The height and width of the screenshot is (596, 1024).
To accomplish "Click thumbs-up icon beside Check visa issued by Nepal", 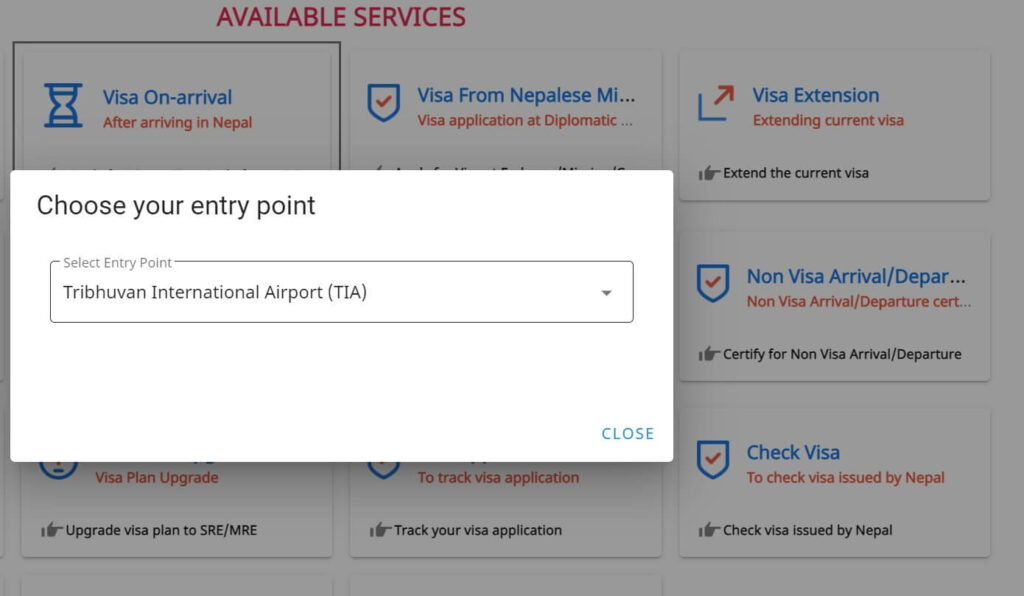I will pyautogui.click(x=709, y=530).
